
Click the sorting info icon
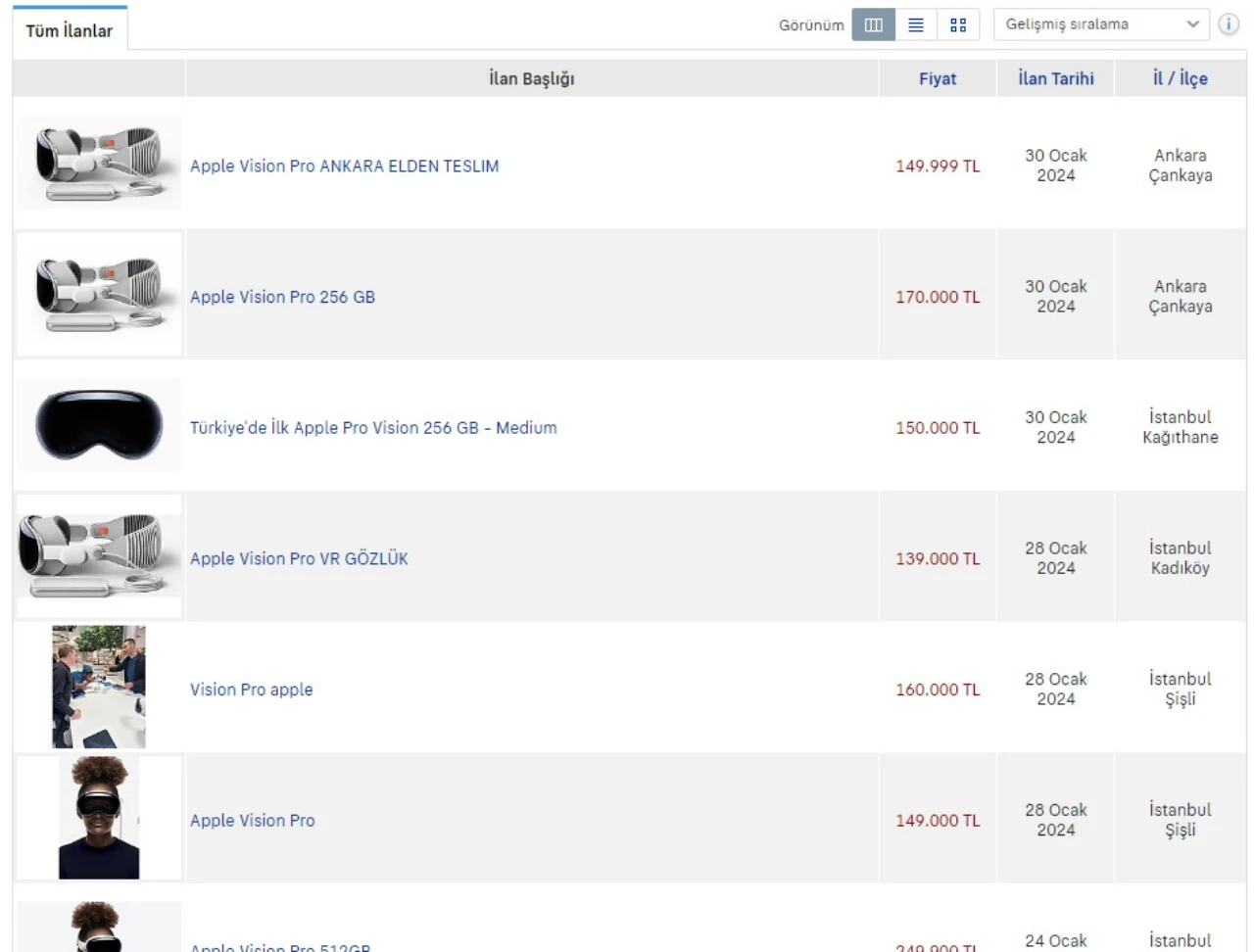(1229, 24)
